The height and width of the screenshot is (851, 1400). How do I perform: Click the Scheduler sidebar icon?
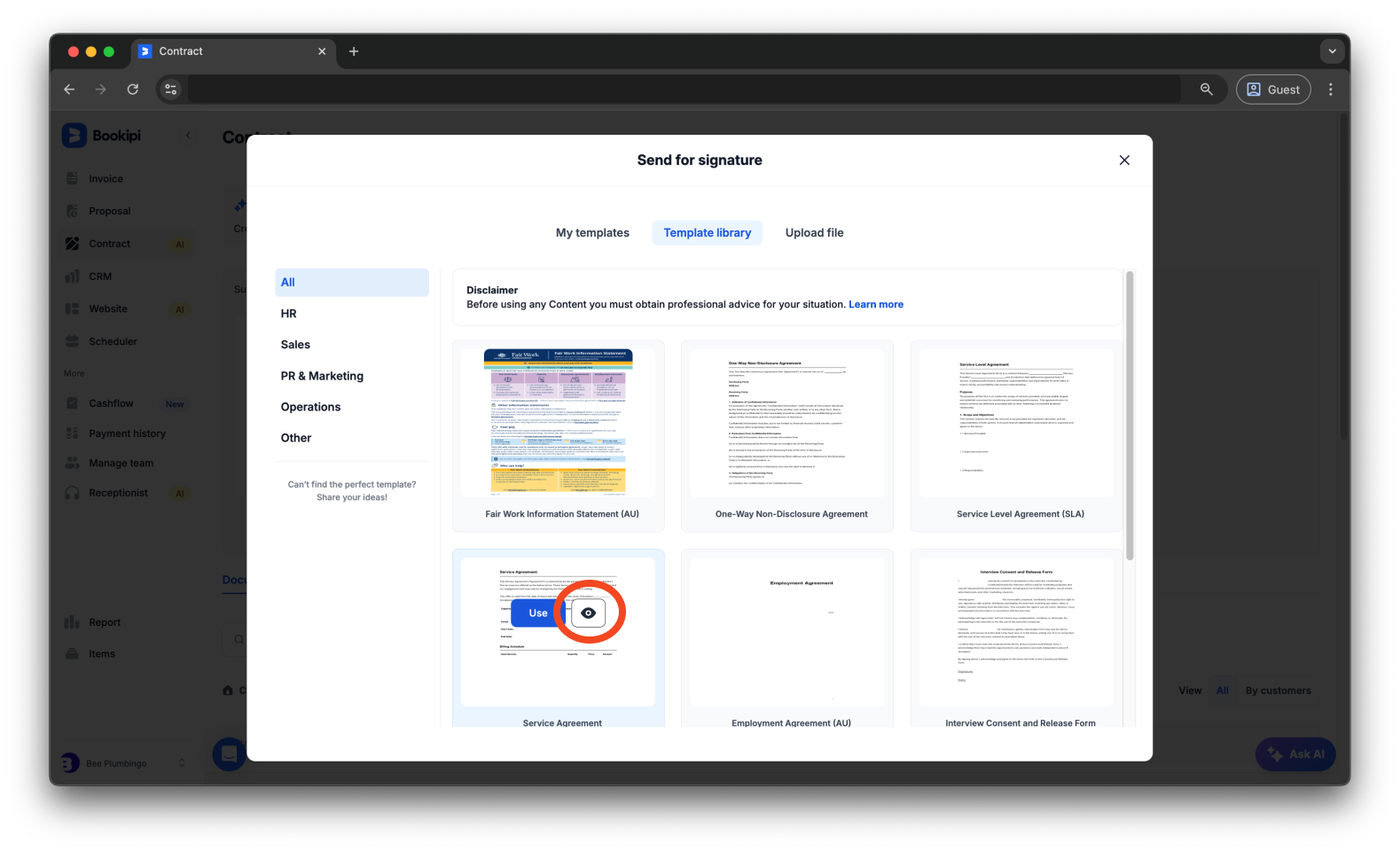73,341
